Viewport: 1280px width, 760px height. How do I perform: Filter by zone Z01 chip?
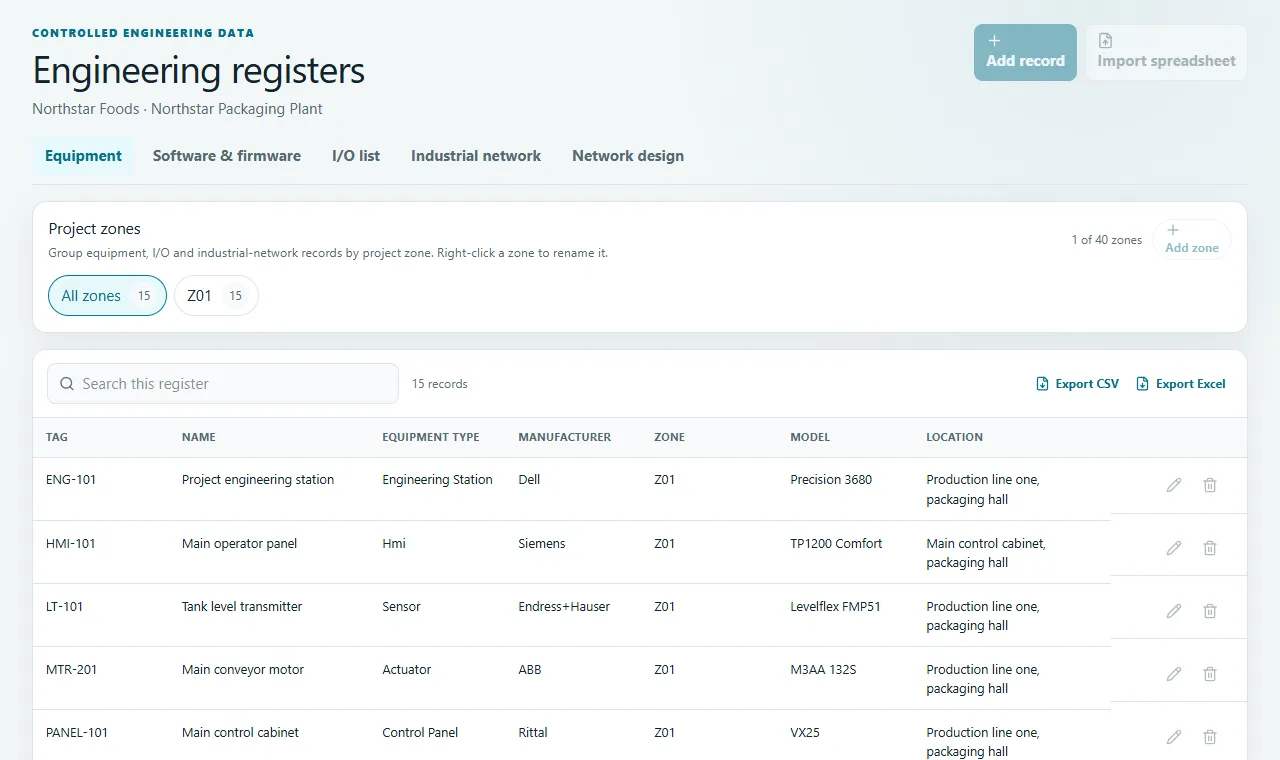pos(216,296)
